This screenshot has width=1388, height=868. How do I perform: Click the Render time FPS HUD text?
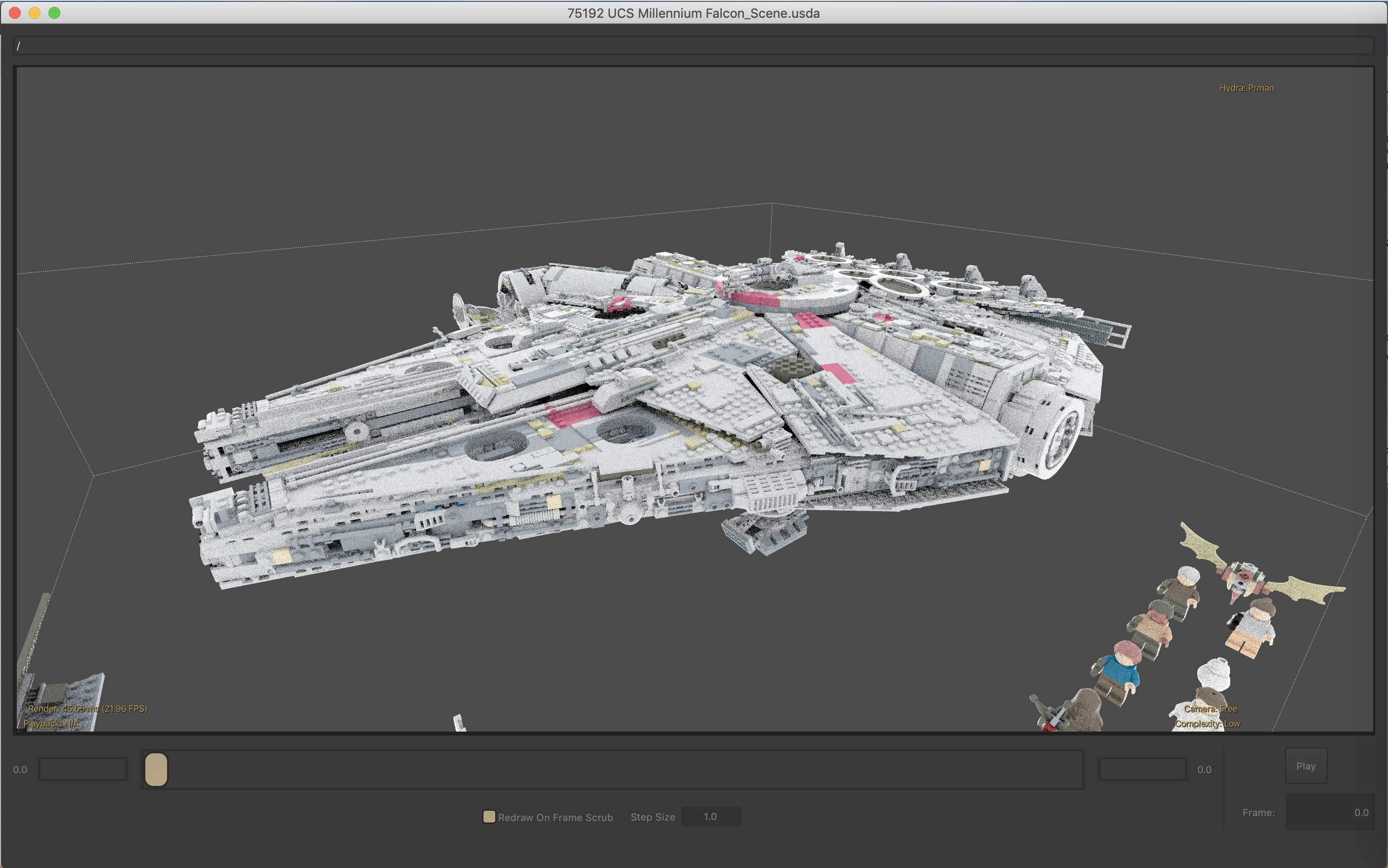coord(87,708)
